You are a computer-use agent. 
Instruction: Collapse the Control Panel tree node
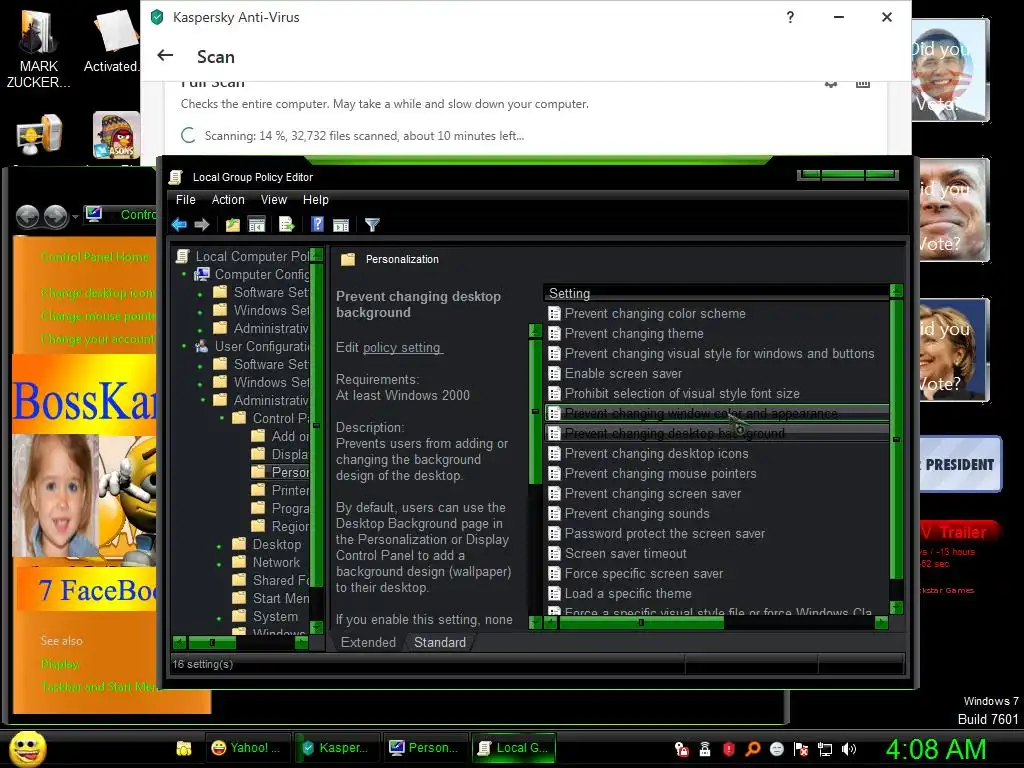coord(222,419)
